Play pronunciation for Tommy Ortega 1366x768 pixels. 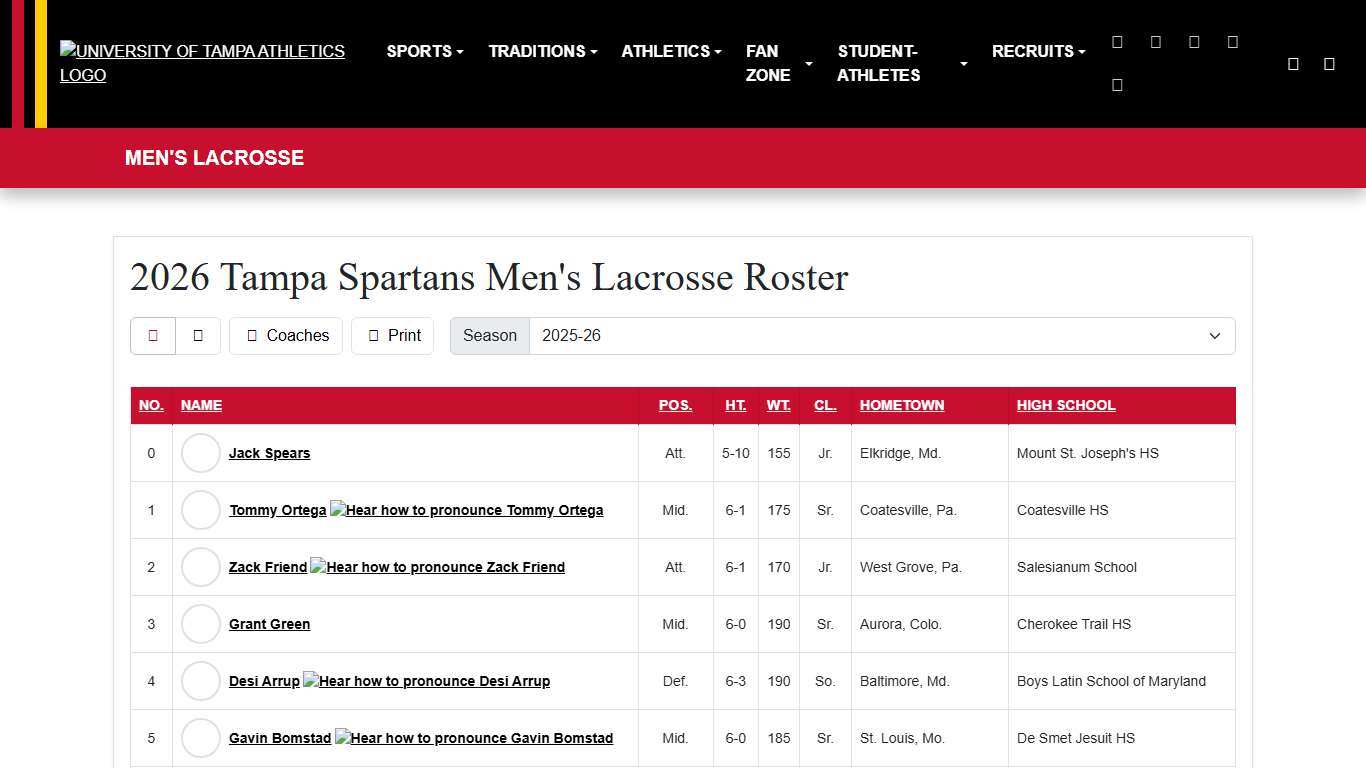pos(466,510)
